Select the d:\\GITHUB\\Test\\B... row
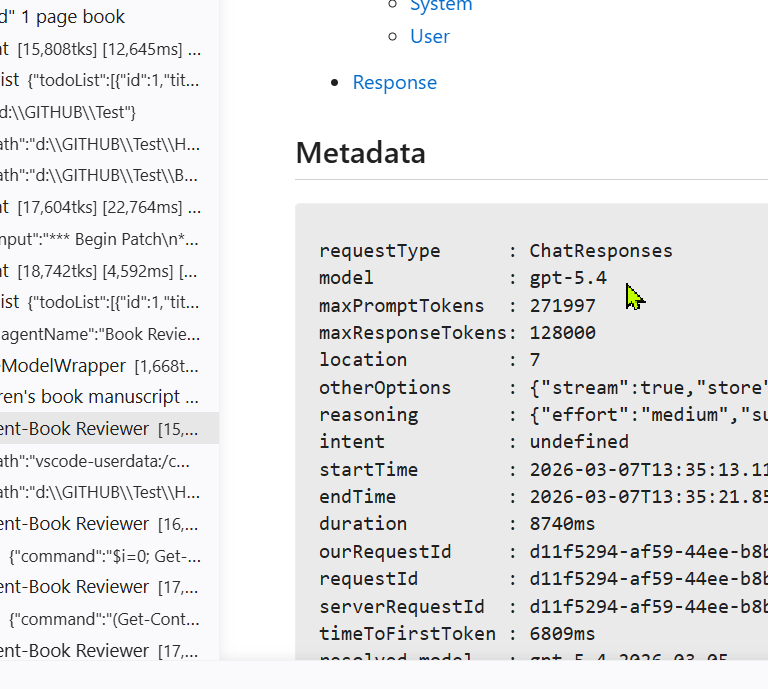 click(109, 175)
